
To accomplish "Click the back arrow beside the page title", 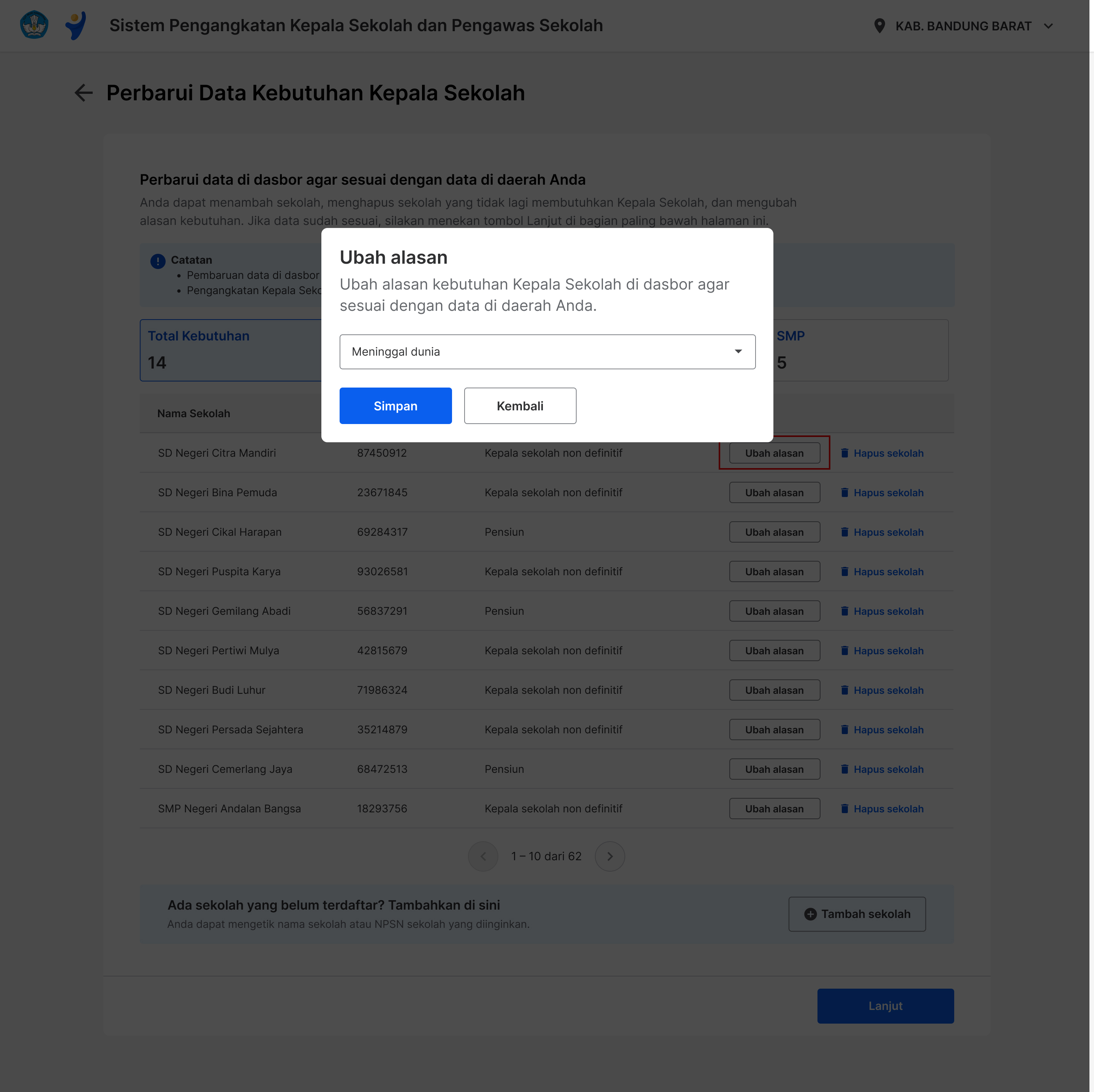I will (x=84, y=93).
